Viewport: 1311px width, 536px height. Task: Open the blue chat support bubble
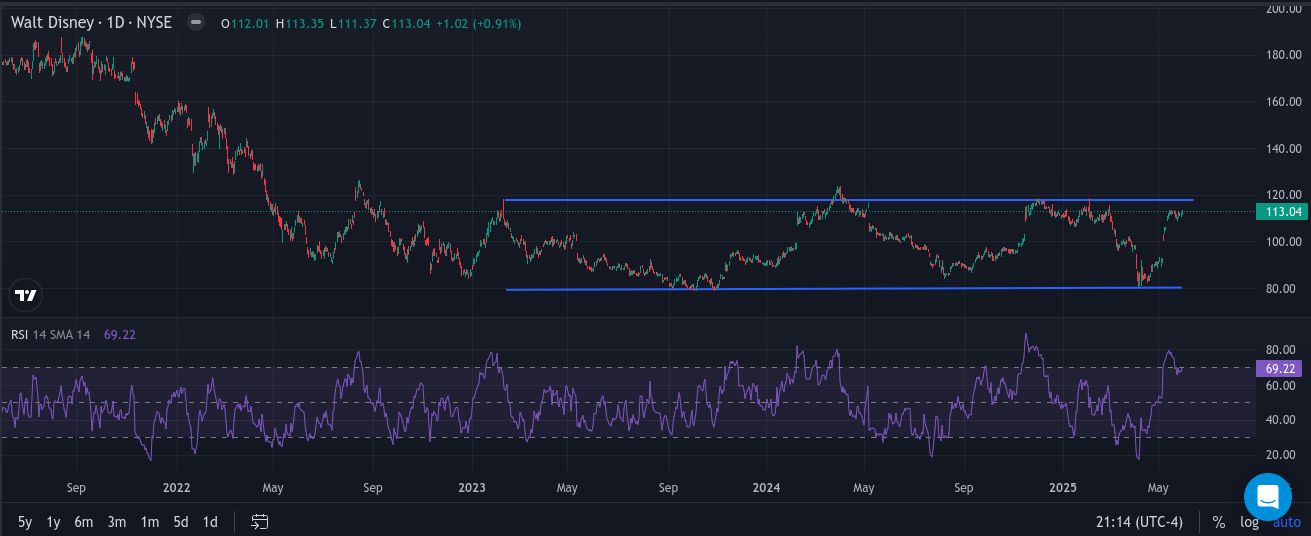1268,497
